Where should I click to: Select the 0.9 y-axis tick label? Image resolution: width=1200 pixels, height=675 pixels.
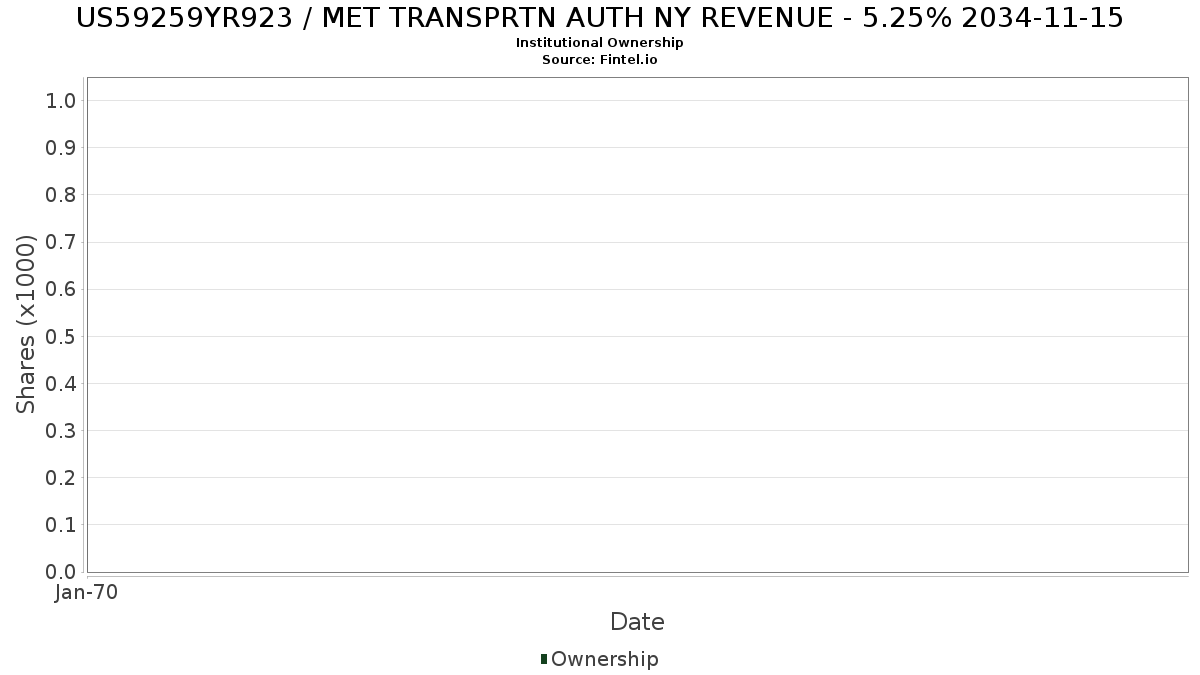[x=61, y=148]
